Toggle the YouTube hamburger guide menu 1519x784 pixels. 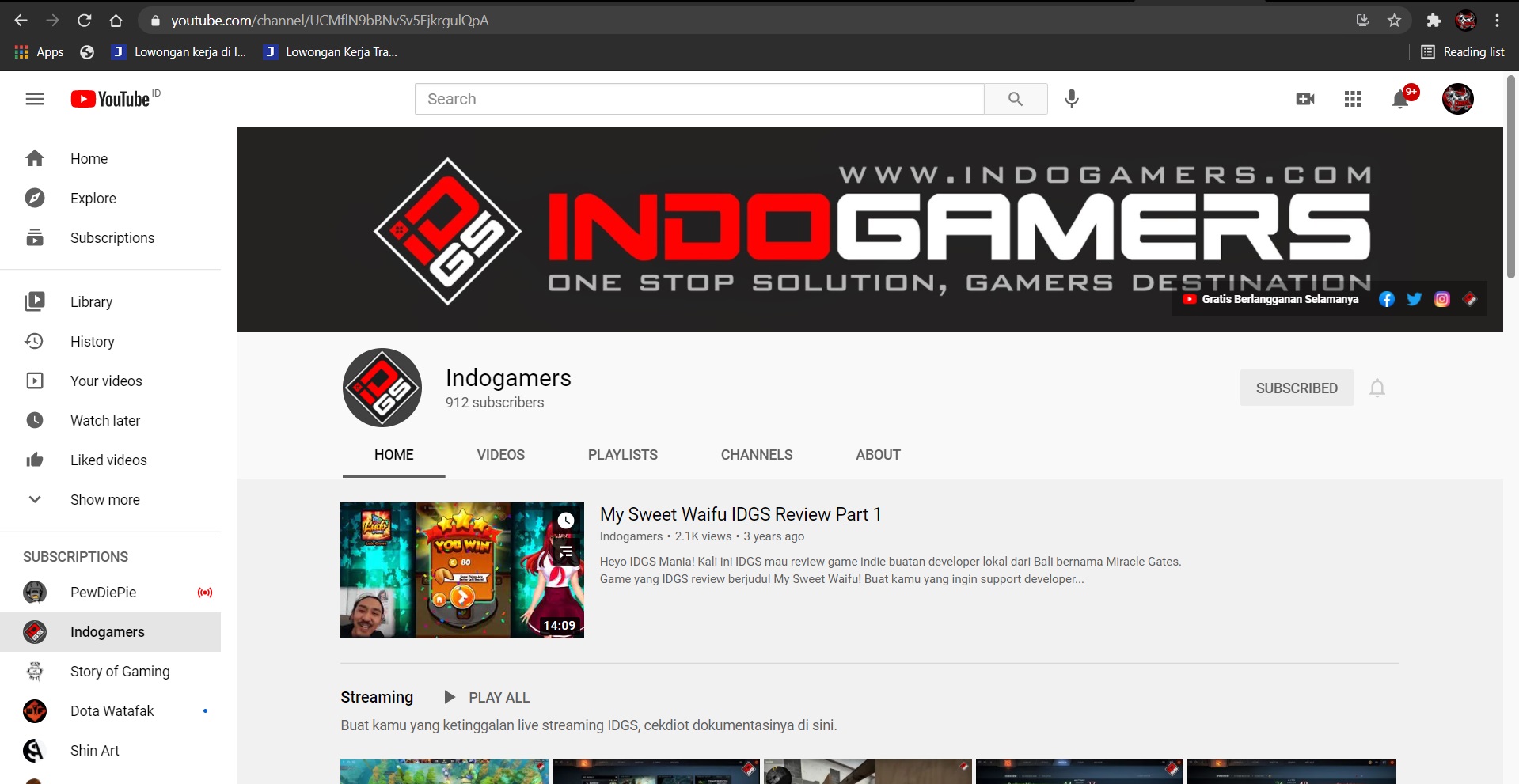click(35, 99)
